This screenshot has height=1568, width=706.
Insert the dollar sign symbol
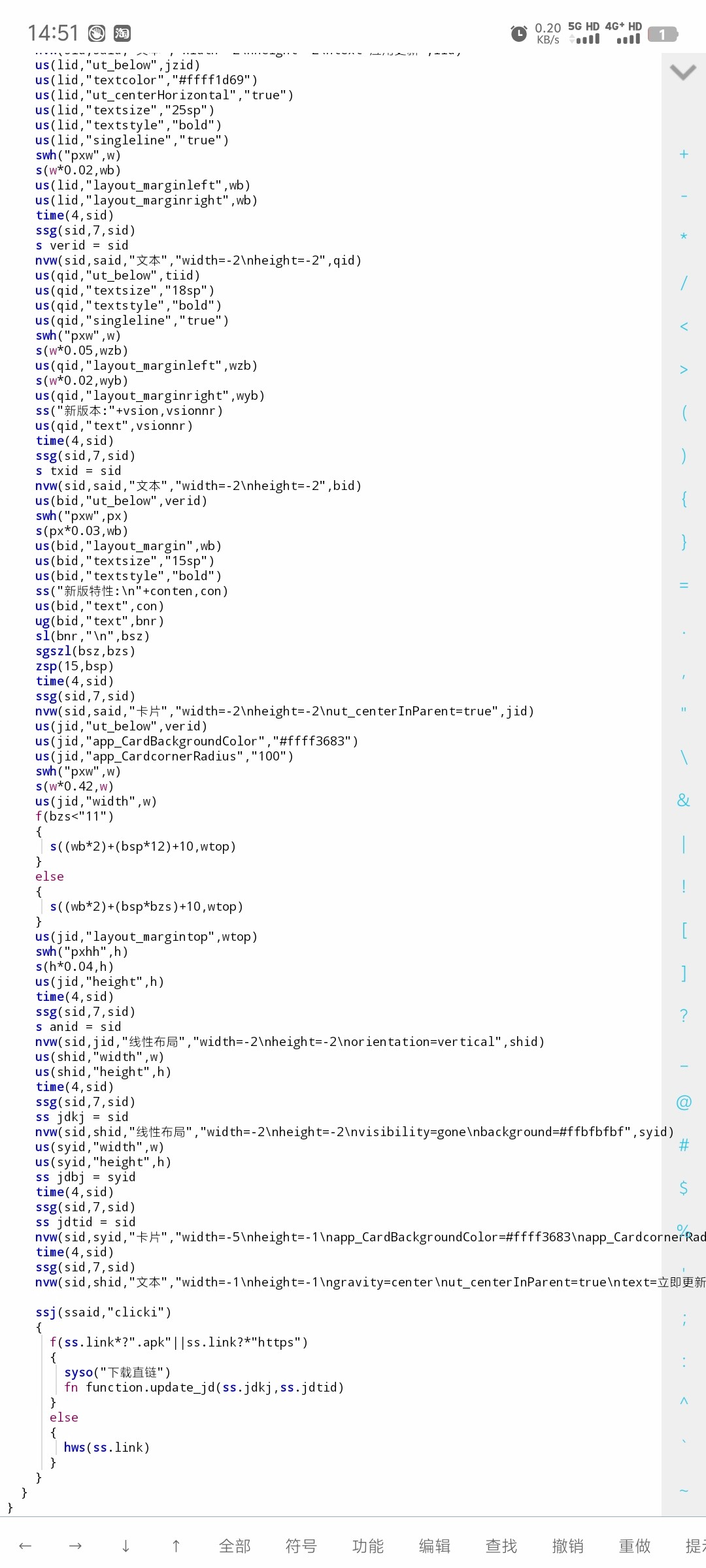click(x=684, y=1188)
